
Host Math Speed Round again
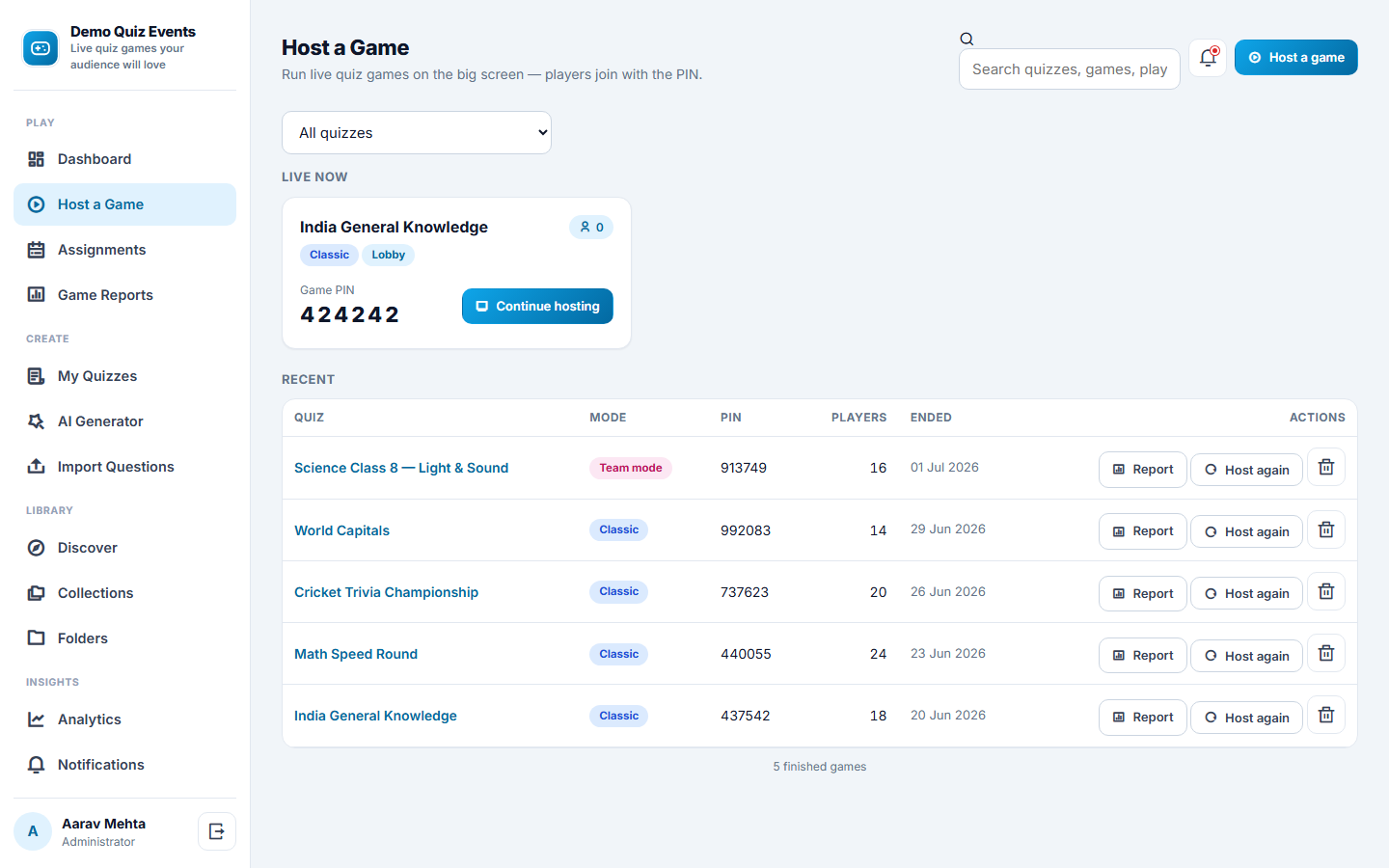[1246, 656]
